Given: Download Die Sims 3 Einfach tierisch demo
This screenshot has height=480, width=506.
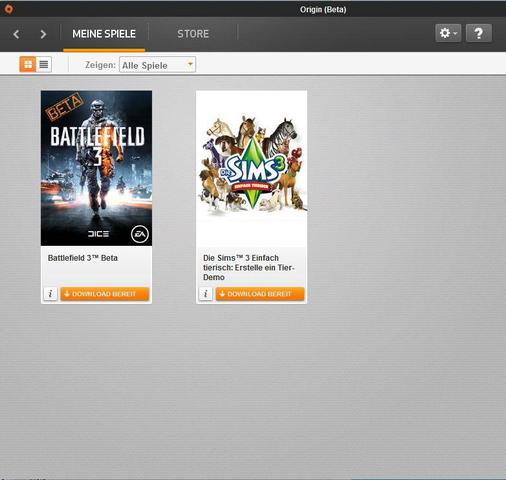Looking at the screenshot, I should pyautogui.click(x=260, y=294).
